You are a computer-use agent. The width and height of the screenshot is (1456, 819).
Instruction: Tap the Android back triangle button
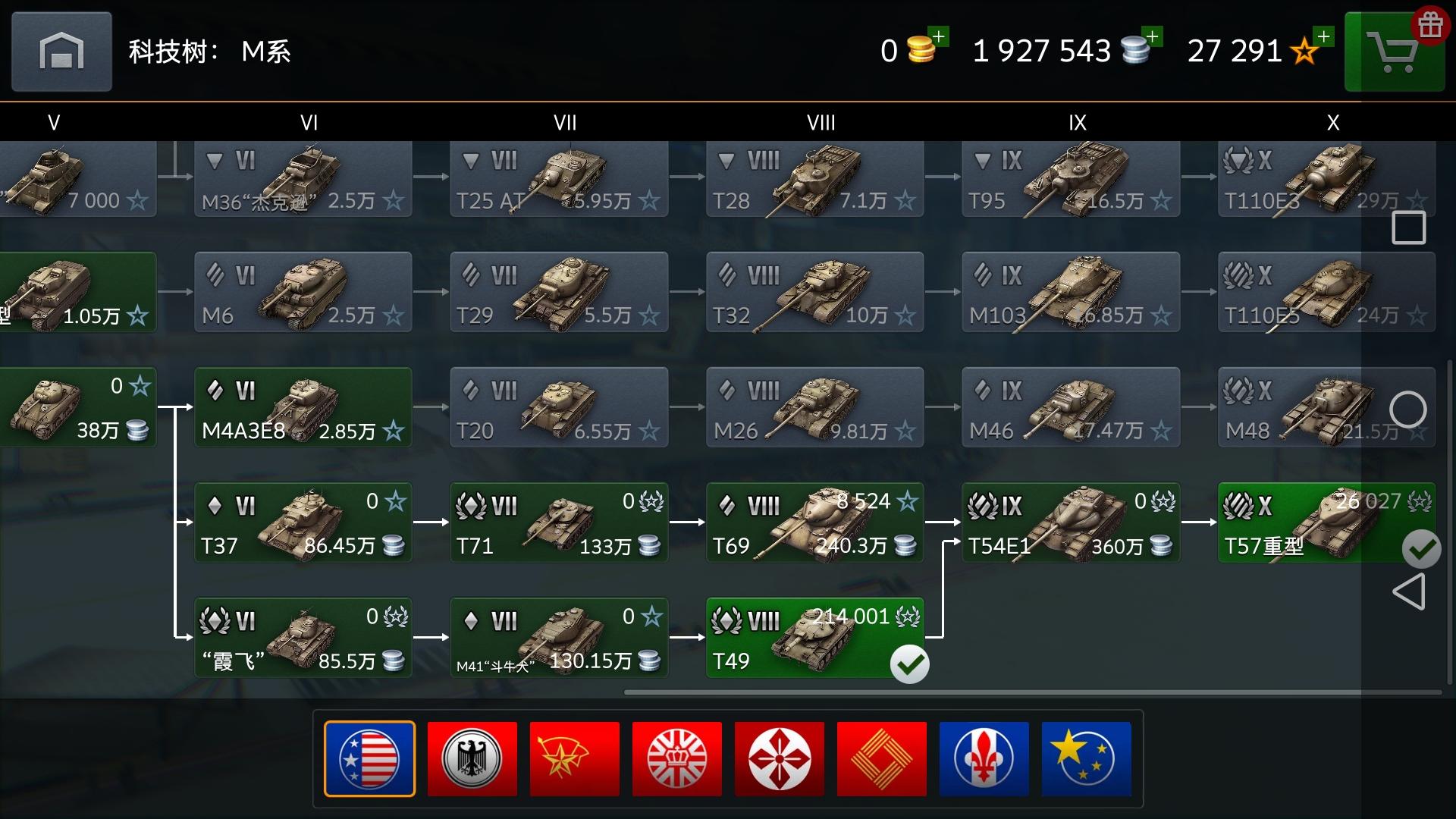tap(1408, 591)
